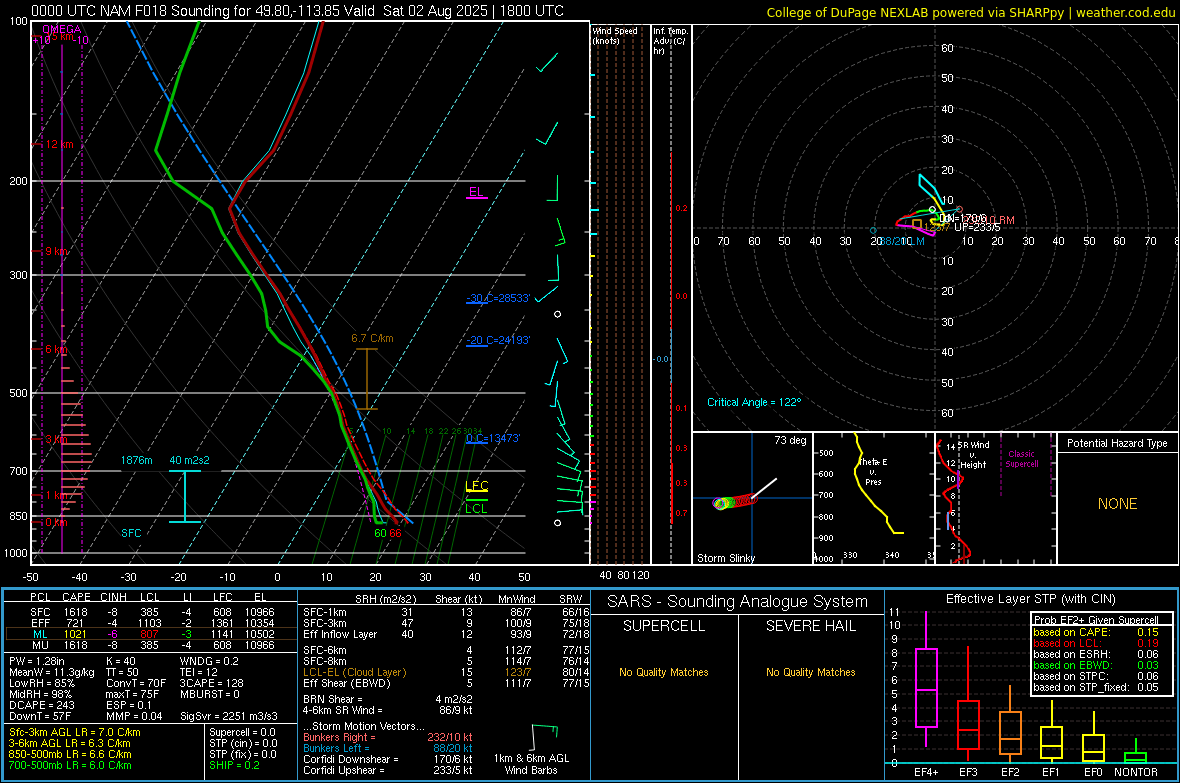The image size is (1180, 783).
Task: Click the green "SHIP = 0.2" value
Action: coord(235,765)
